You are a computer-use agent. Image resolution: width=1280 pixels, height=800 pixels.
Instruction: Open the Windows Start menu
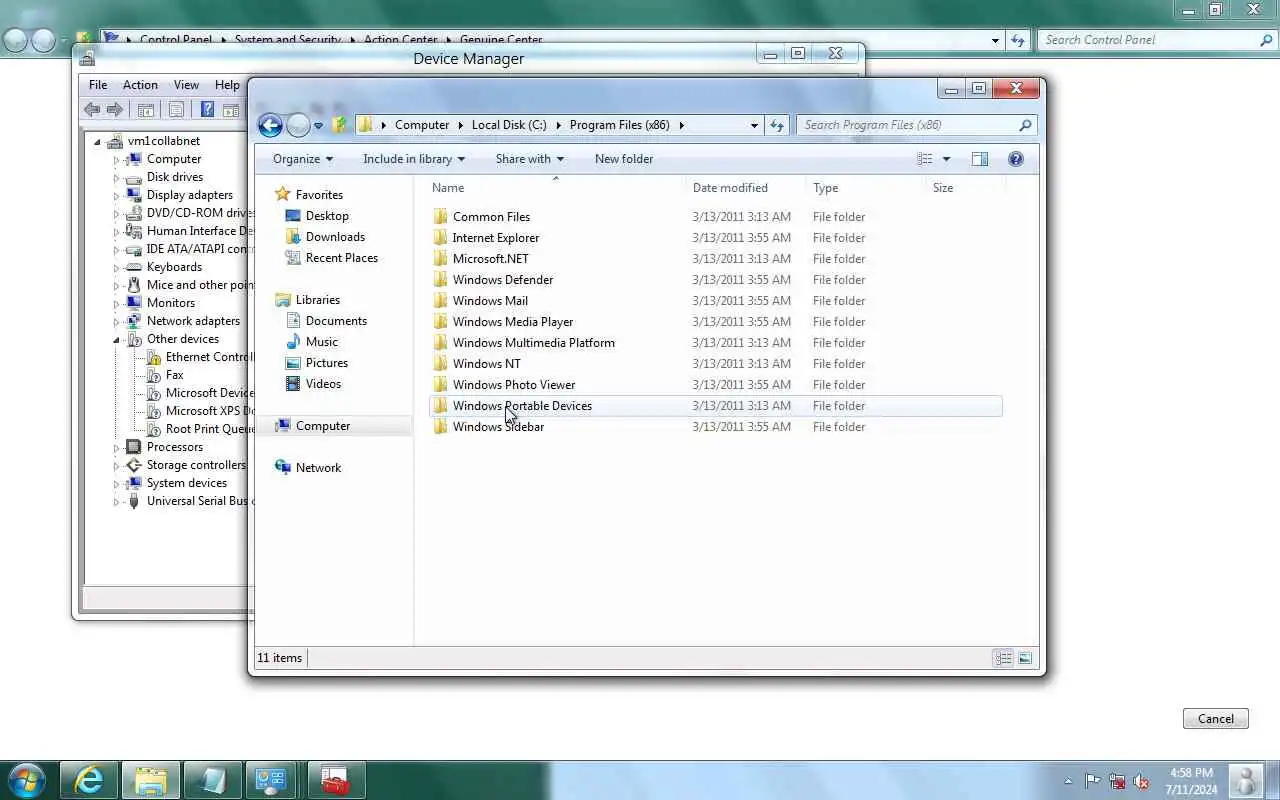click(26, 780)
